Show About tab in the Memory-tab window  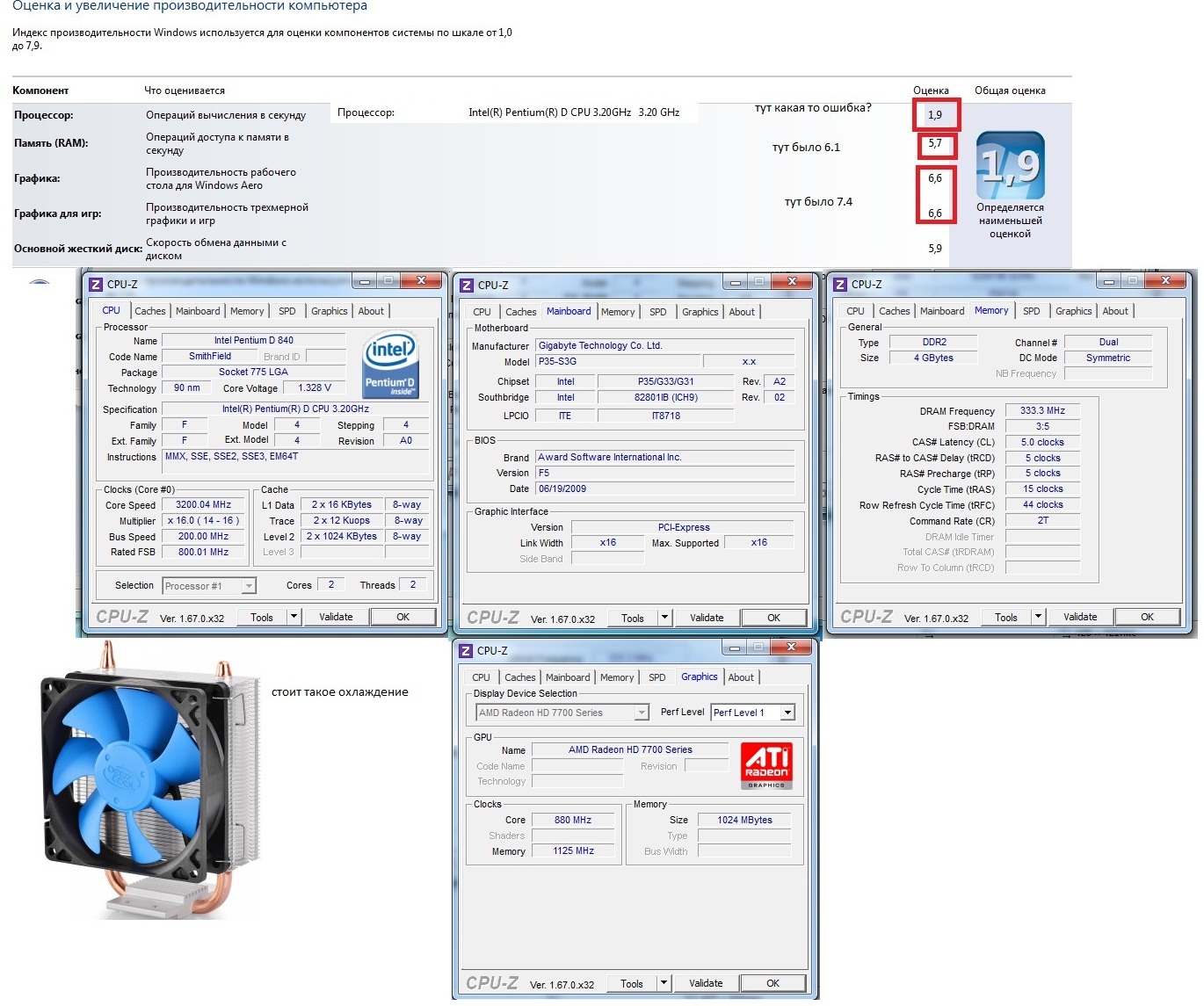click(x=1115, y=311)
